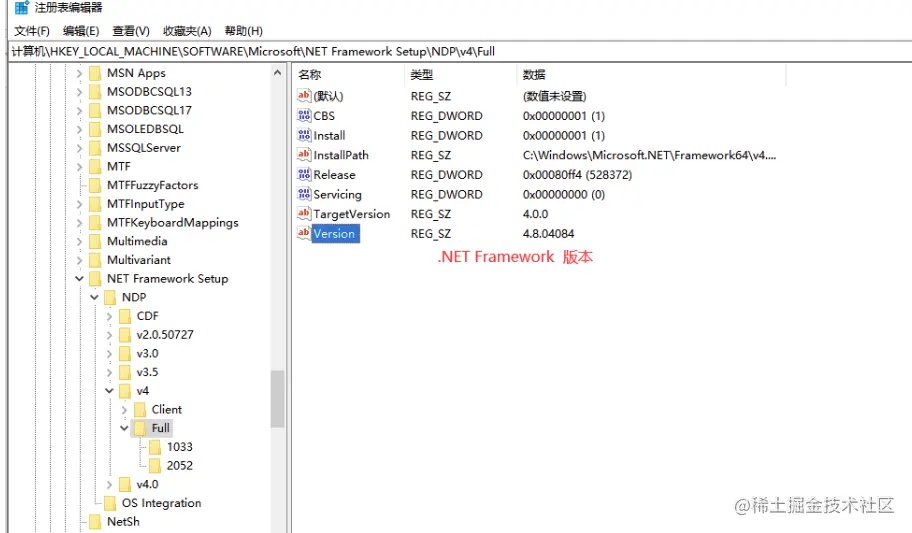Click the CBS DWORD value icon
This screenshot has width=912, height=533.
tap(304, 115)
